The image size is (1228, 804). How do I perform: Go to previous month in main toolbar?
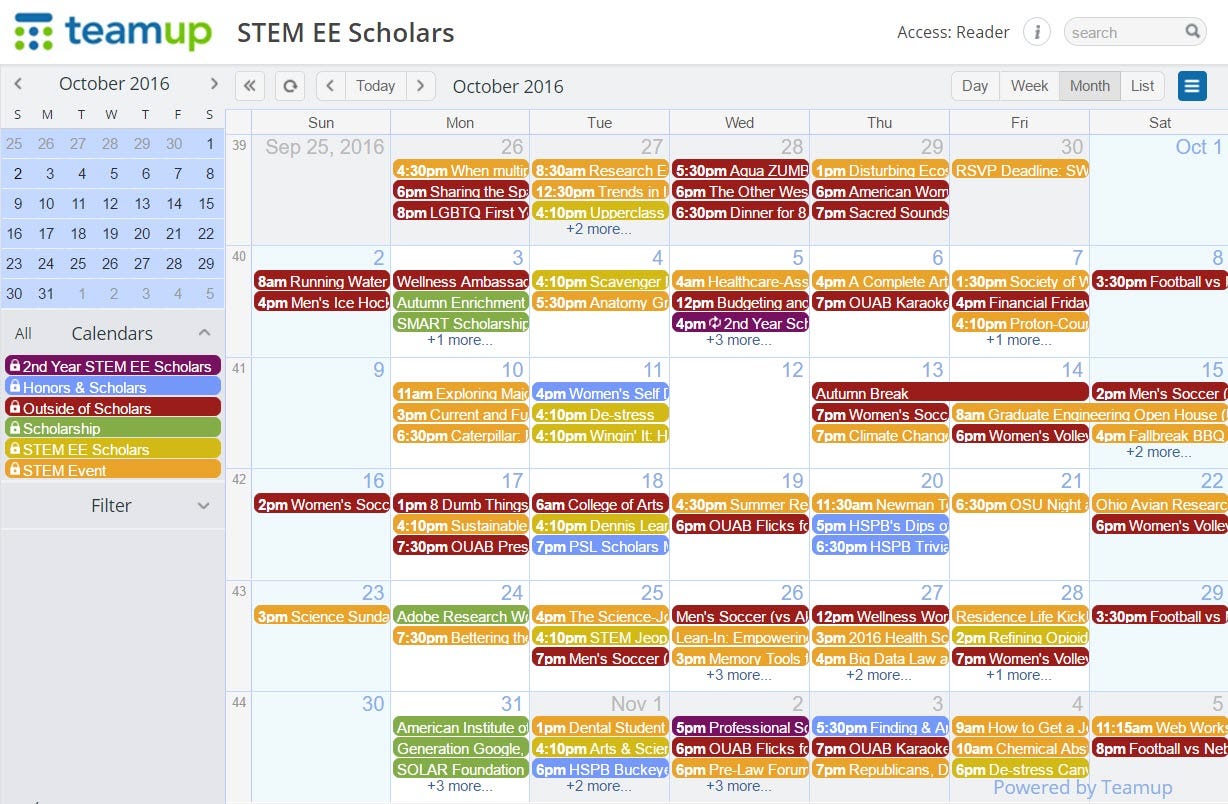click(331, 86)
